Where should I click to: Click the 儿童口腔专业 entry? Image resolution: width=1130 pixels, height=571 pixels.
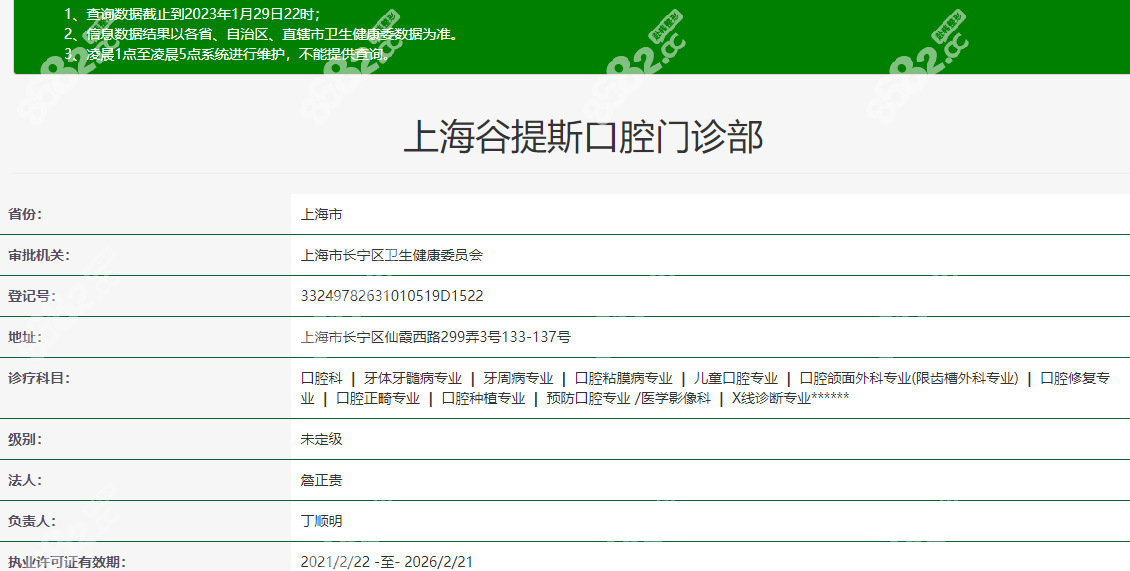click(x=736, y=379)
